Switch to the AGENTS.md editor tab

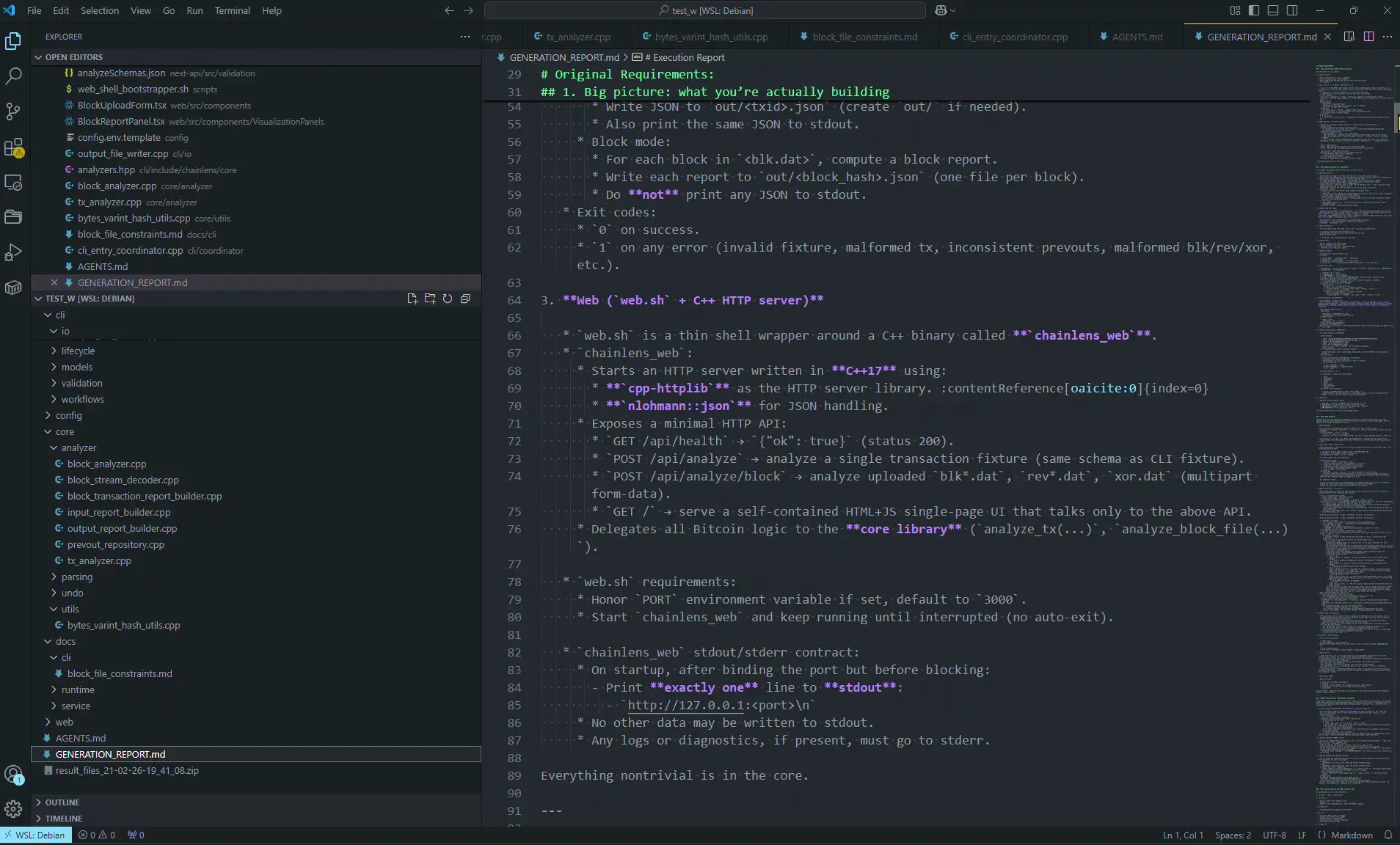pyautogui.click(x=1137, y=37)
